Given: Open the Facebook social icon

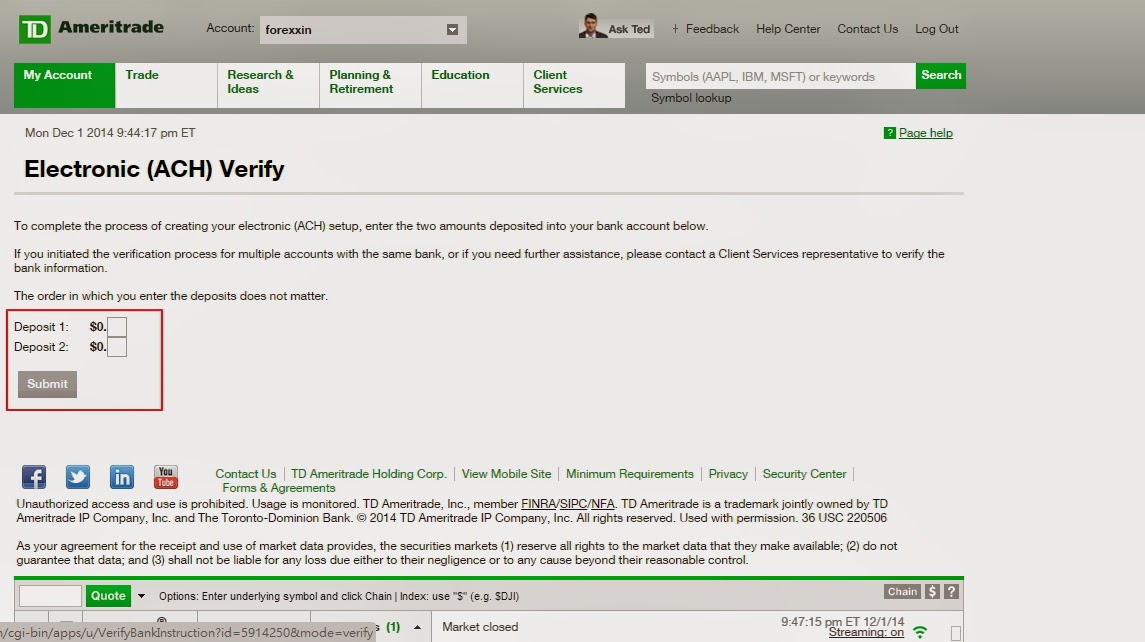Looking at the screenshot, I should [x=34, y=477].
